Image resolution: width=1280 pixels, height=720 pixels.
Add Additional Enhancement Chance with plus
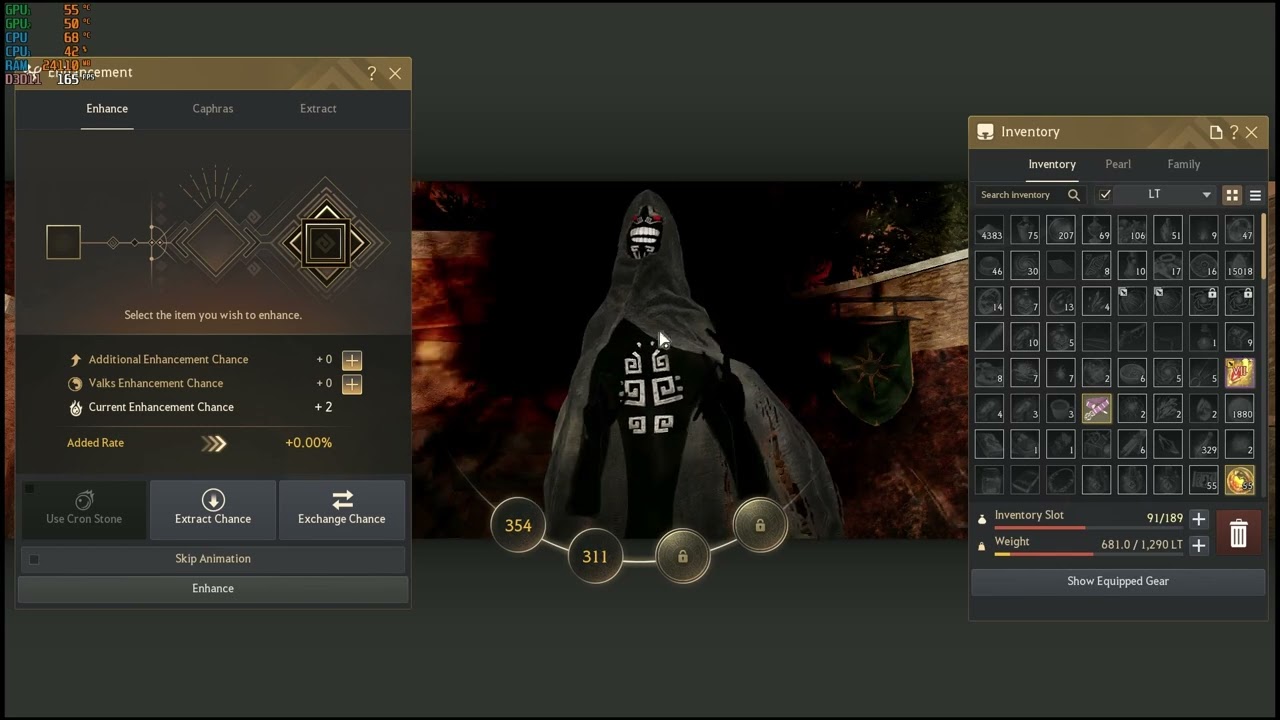click(352, 360)
